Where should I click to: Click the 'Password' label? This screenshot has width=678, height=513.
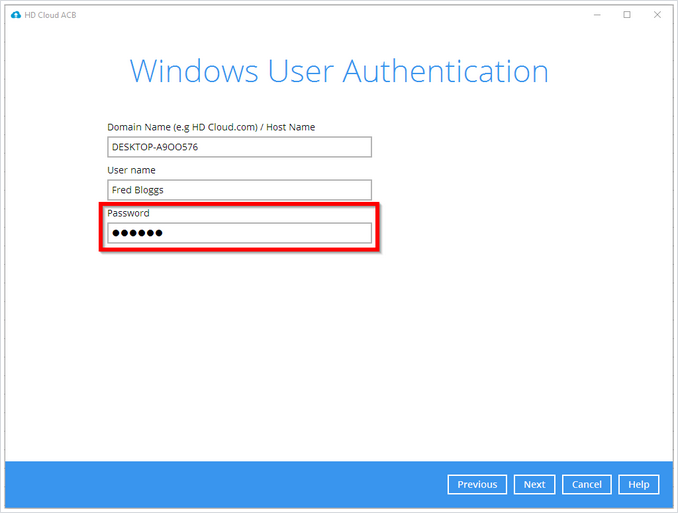[128, 213]
